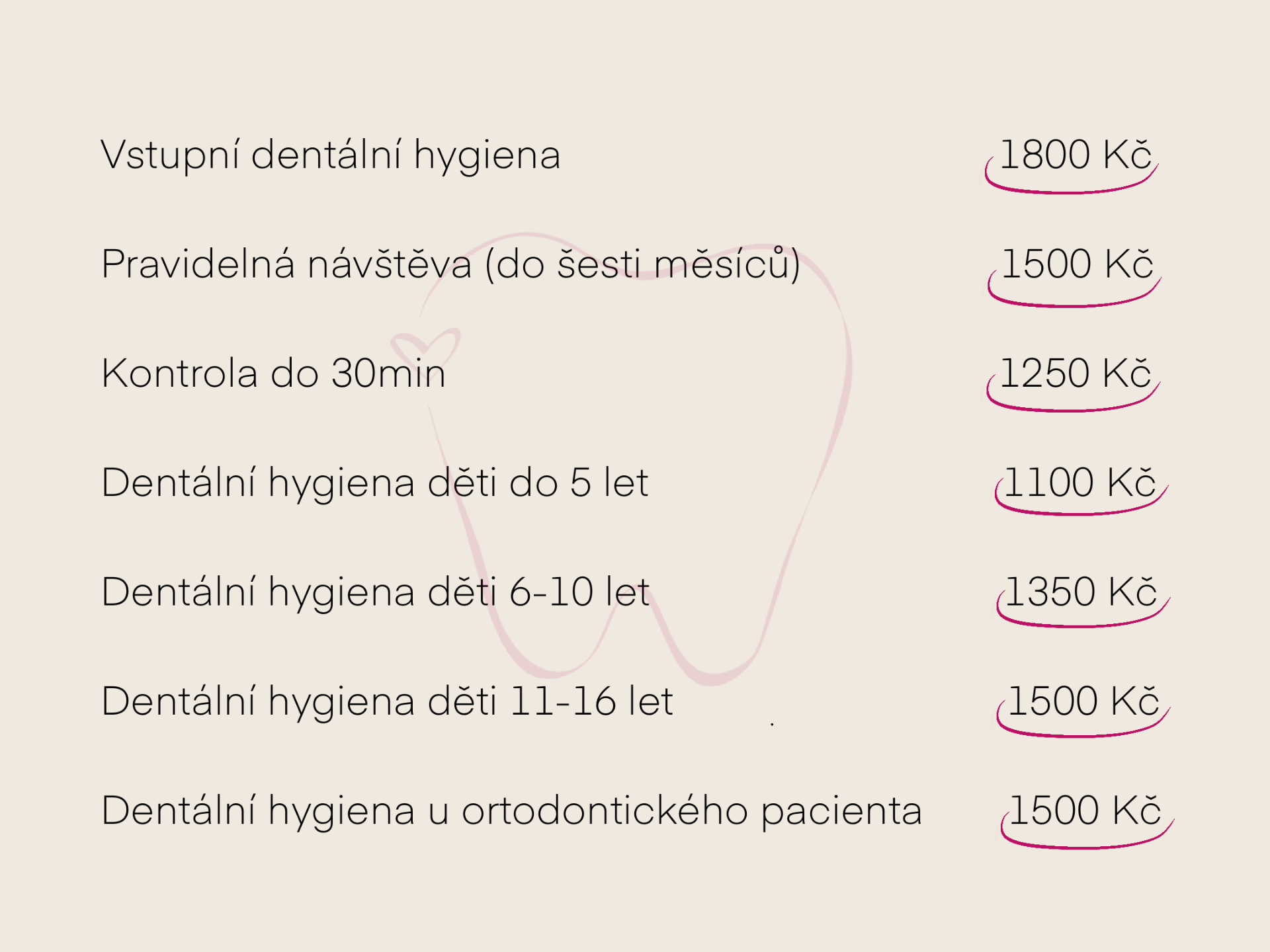The image size is (1270, 952).
Task: Click the pink underline swoosh beneath 1250 Kč
Action: [1070, 409]
